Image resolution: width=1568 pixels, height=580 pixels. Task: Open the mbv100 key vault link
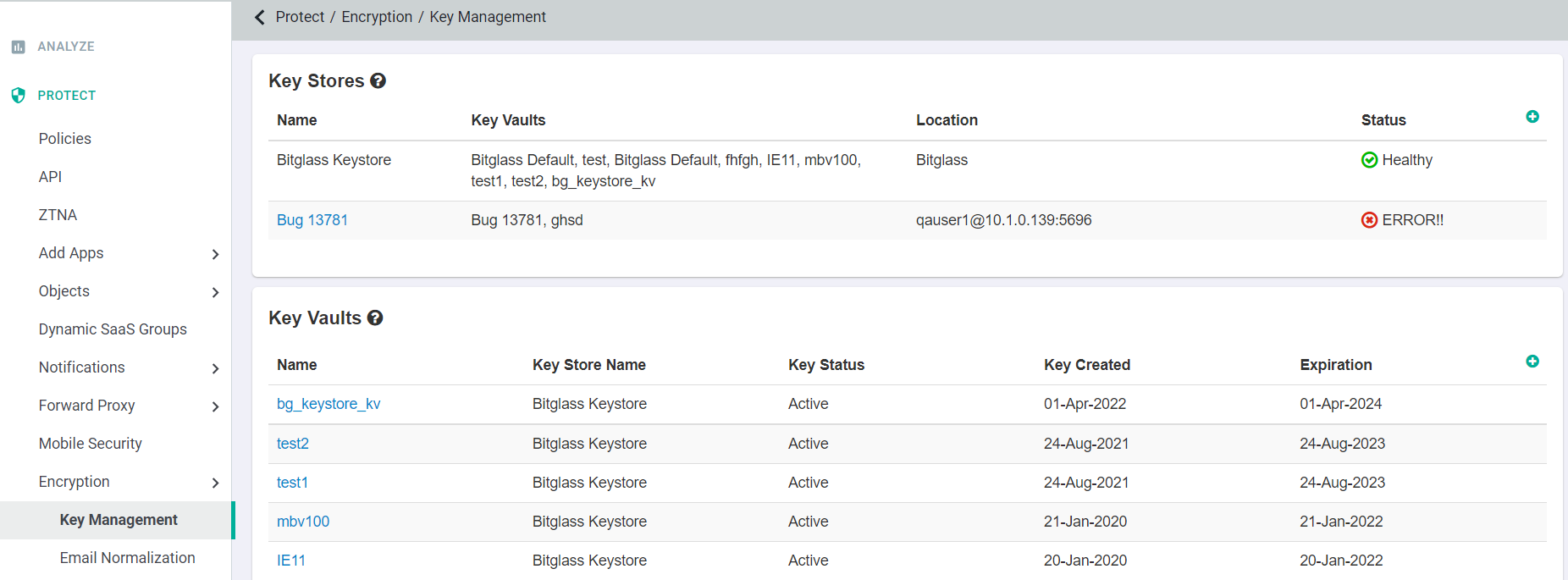coord(303,522)
